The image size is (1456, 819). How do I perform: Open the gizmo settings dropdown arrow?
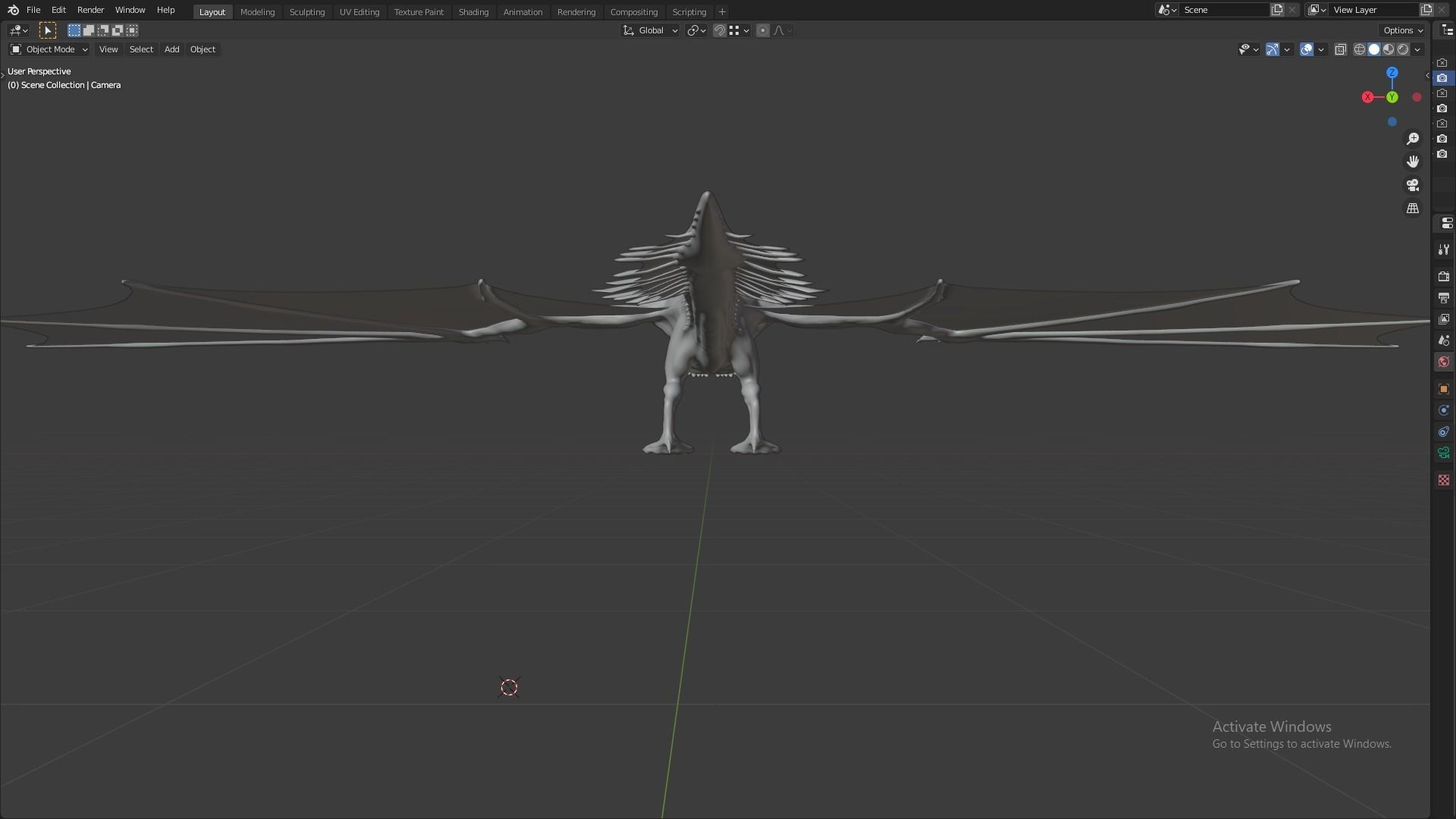[1287, 49]
